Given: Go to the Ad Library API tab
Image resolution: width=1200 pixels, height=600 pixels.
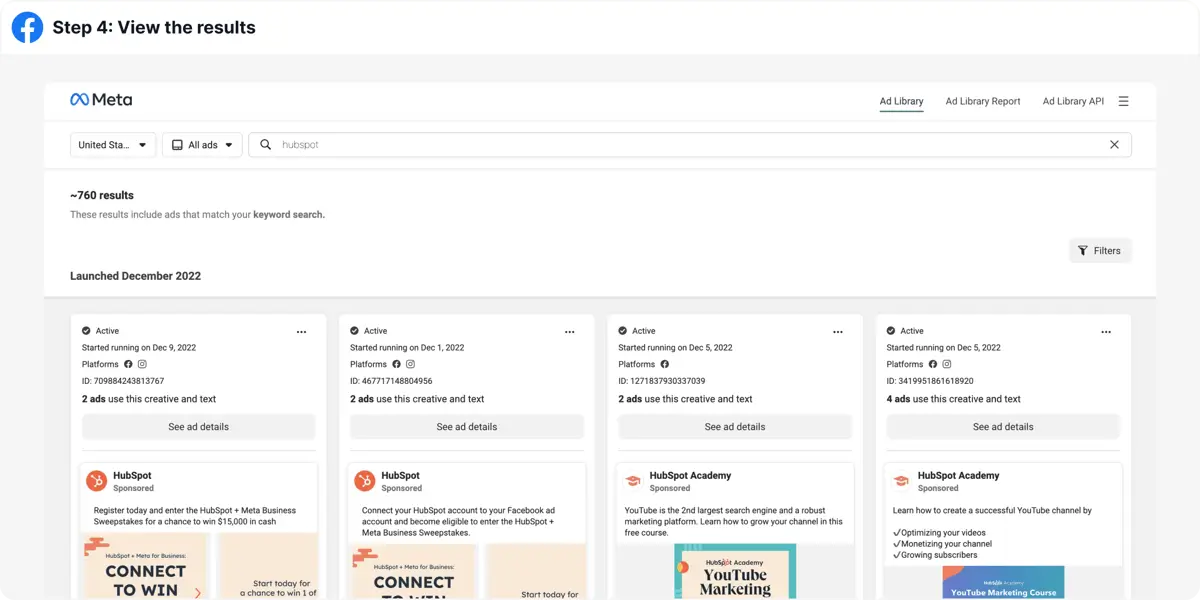Looking at the screenshot, I should click(x=1073, y=101).
